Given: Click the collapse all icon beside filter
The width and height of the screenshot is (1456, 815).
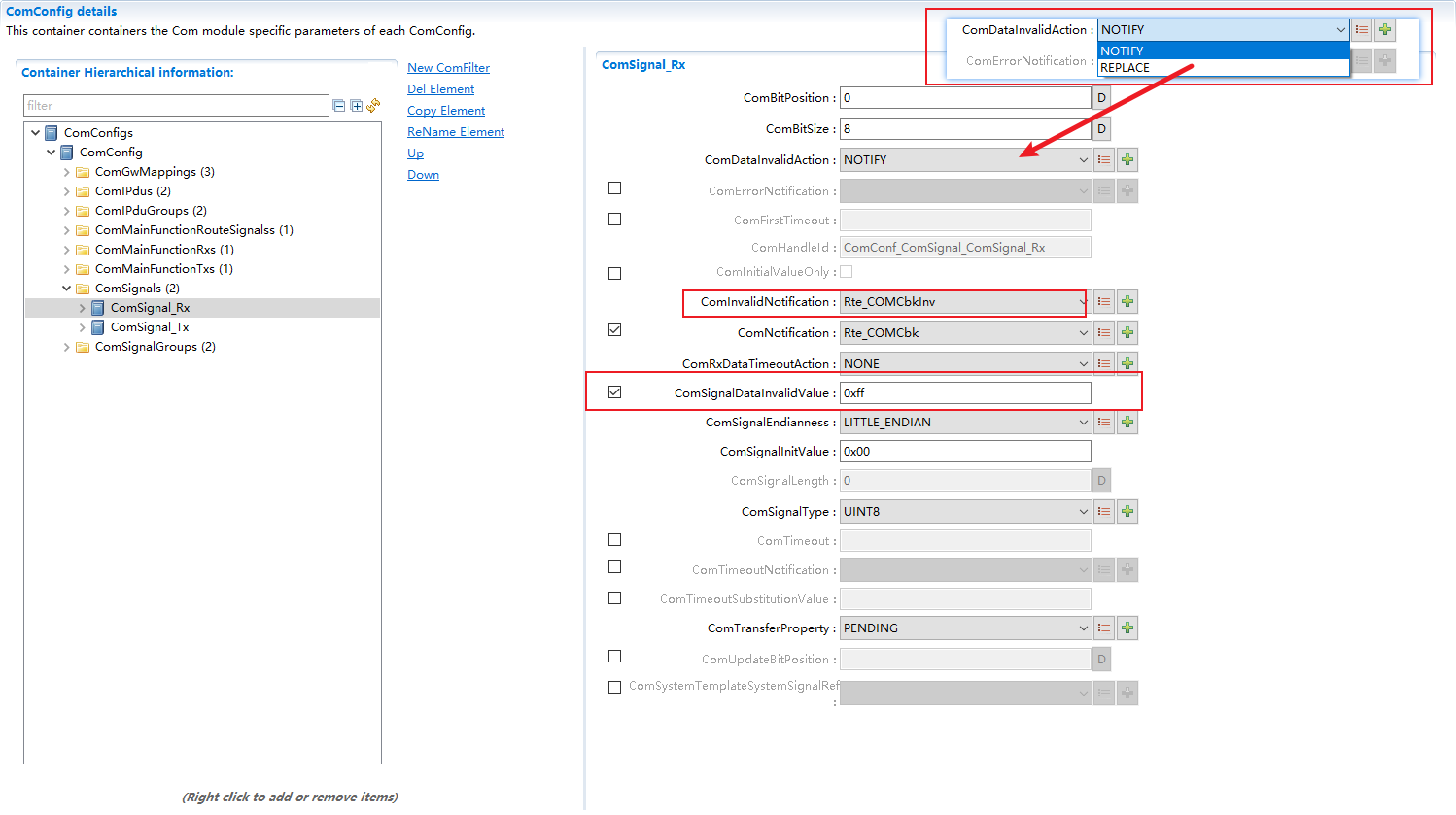Looking at the screenshot, I should pos(339,106).
